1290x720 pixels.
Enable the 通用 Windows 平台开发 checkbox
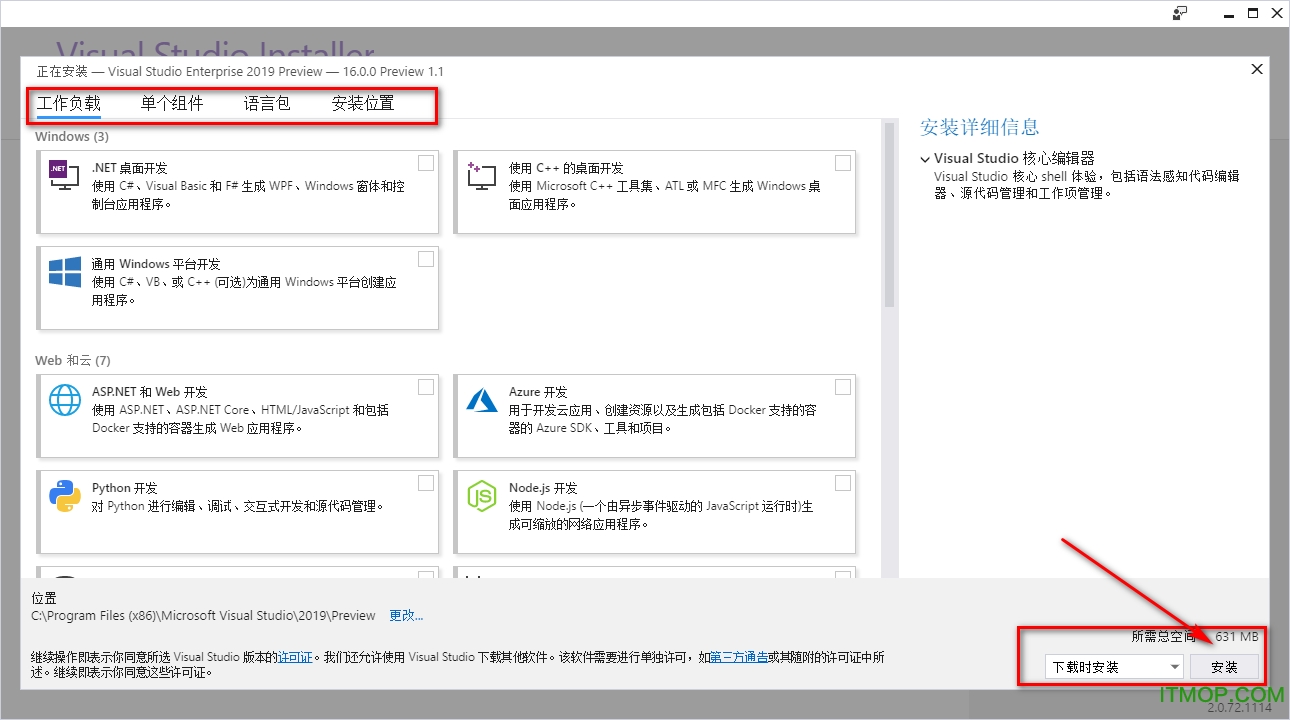[x=426, y=259]
